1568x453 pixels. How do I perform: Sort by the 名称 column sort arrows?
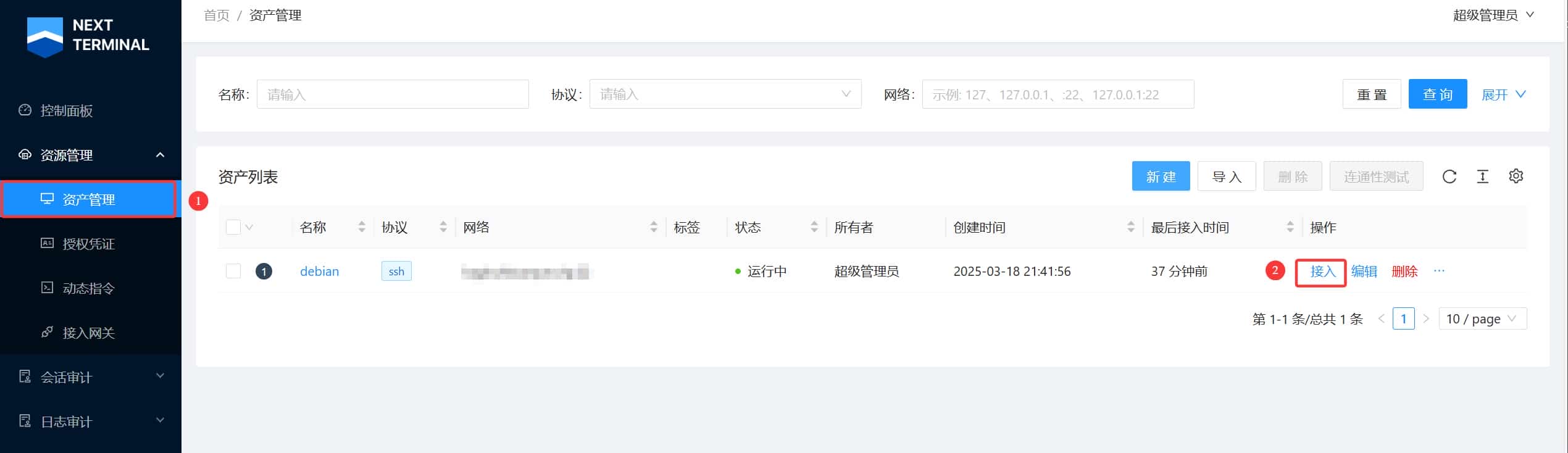point(362,227)
